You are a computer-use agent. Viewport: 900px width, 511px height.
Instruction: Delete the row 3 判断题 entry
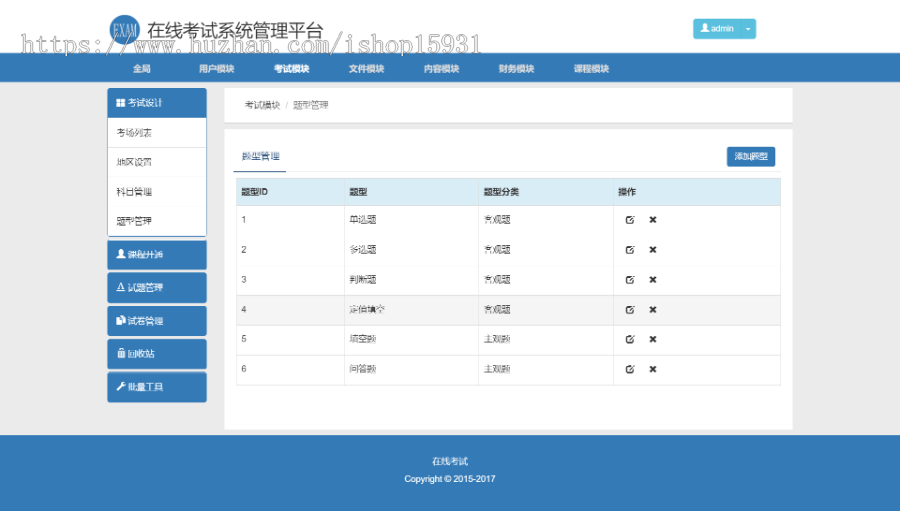point(653,280)
